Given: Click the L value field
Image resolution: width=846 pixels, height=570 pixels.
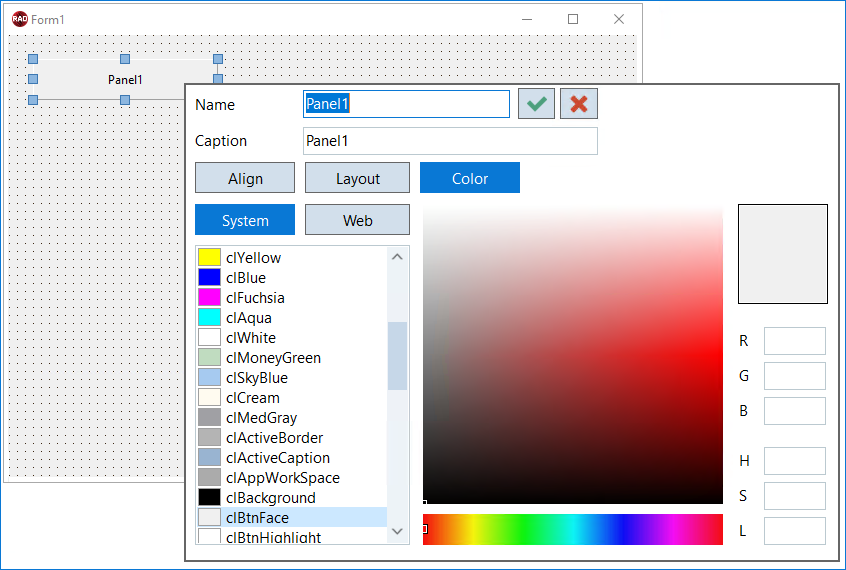Looking at the screenshot, I should 795,531.
